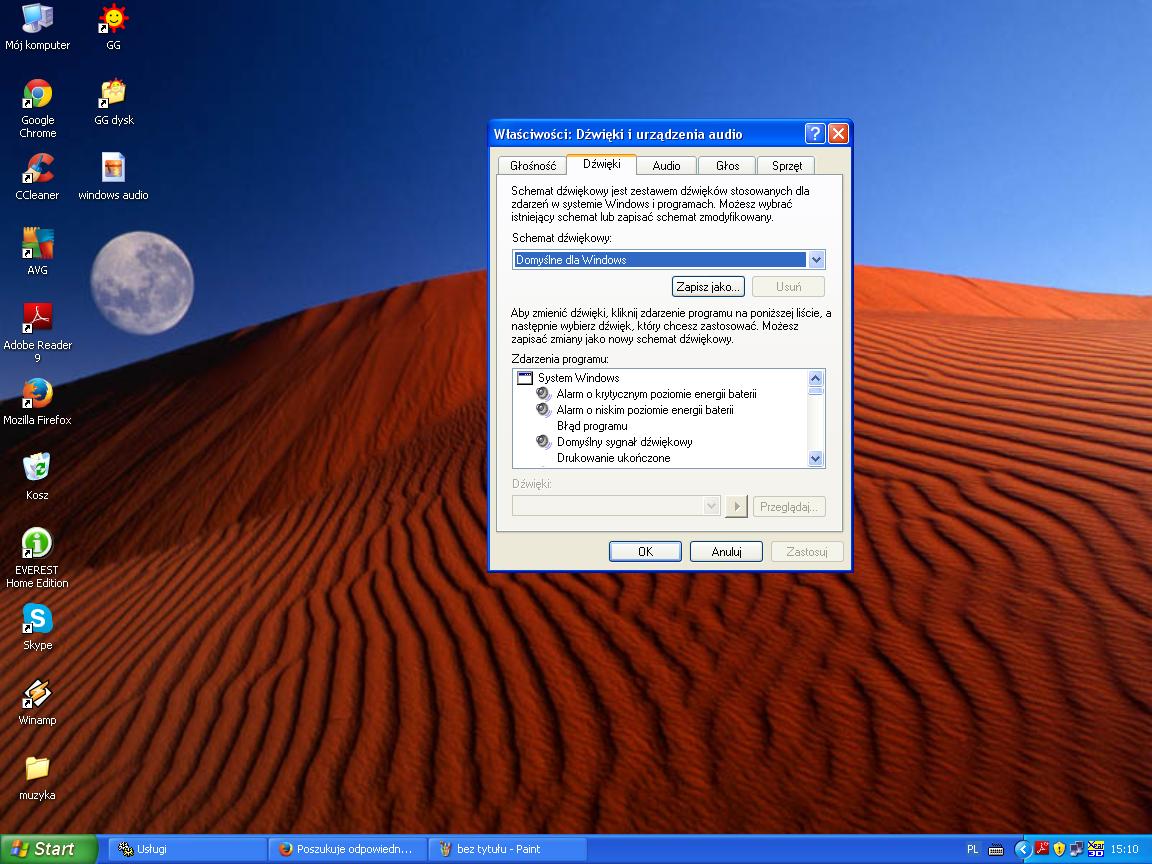Image resolution: width=1152 pixels, height=864 pixels.
Task: Click the taskbar clock showing 15:10
Action: tap(1124, 849)
